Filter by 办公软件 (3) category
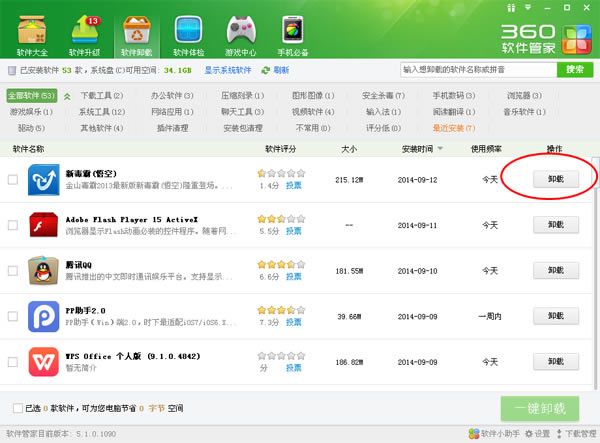The width and height of the screenshot is (600, 443). (172, 96)
